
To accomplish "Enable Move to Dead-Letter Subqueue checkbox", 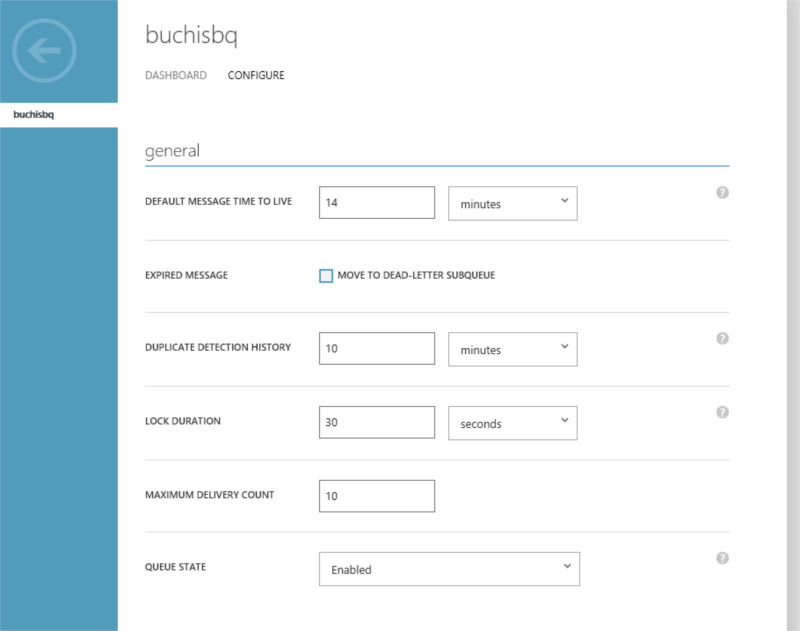I will [326, 276].
